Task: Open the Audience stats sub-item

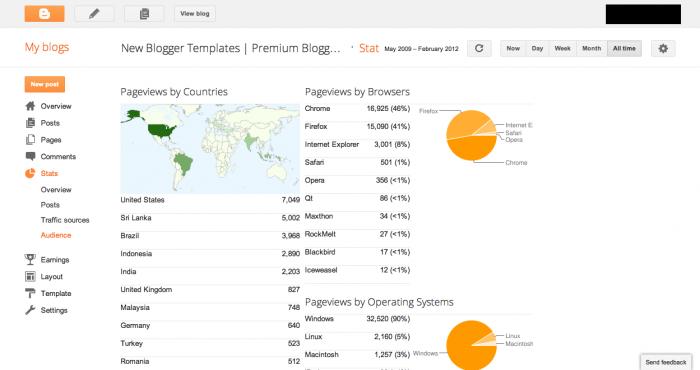Action: click(x=56, y=235)
